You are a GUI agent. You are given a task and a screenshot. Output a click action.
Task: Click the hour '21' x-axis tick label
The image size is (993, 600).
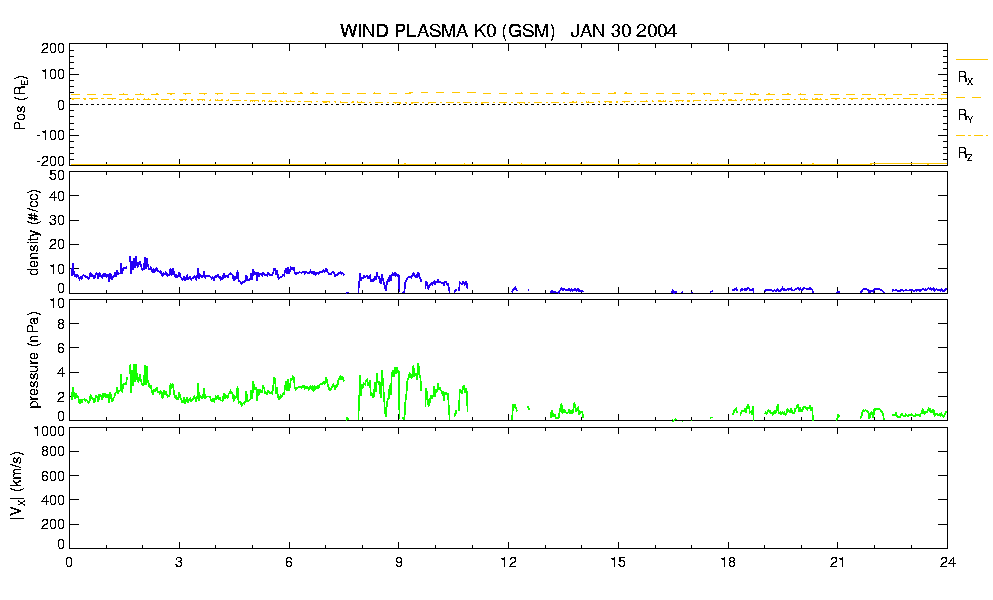[838, 562]
